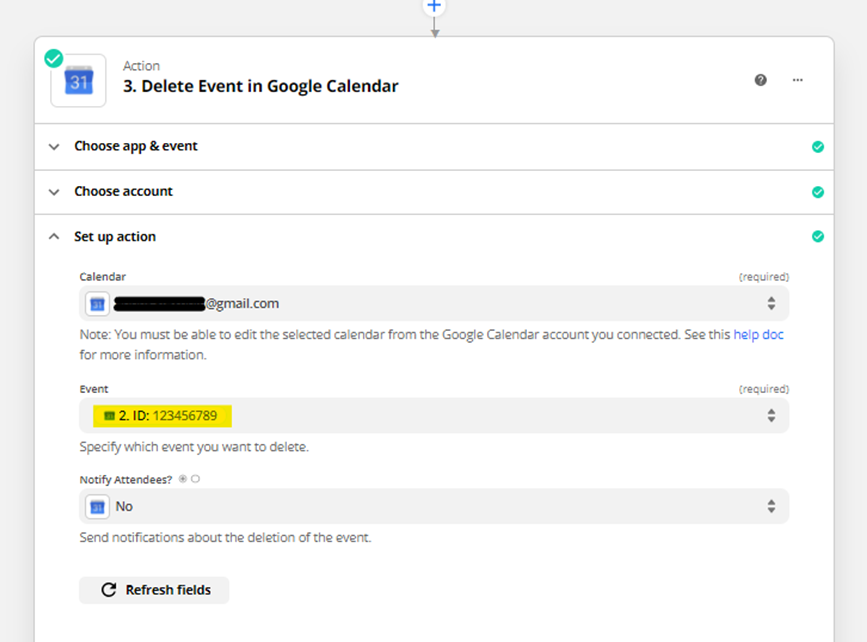This screenshot has height=642, width=867.
Task: Click green check badge on the step app icon
Action: coord(54,58)
